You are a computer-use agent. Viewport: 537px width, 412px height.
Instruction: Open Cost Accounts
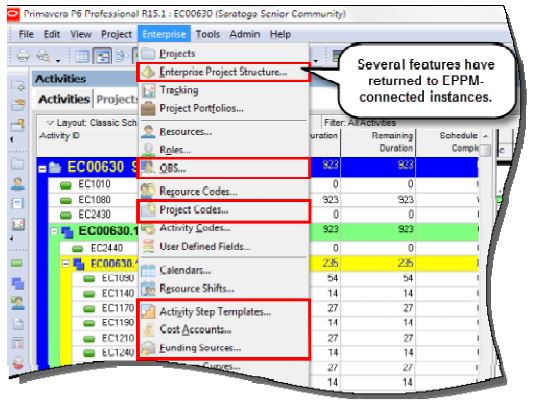(x=224, y=329)
